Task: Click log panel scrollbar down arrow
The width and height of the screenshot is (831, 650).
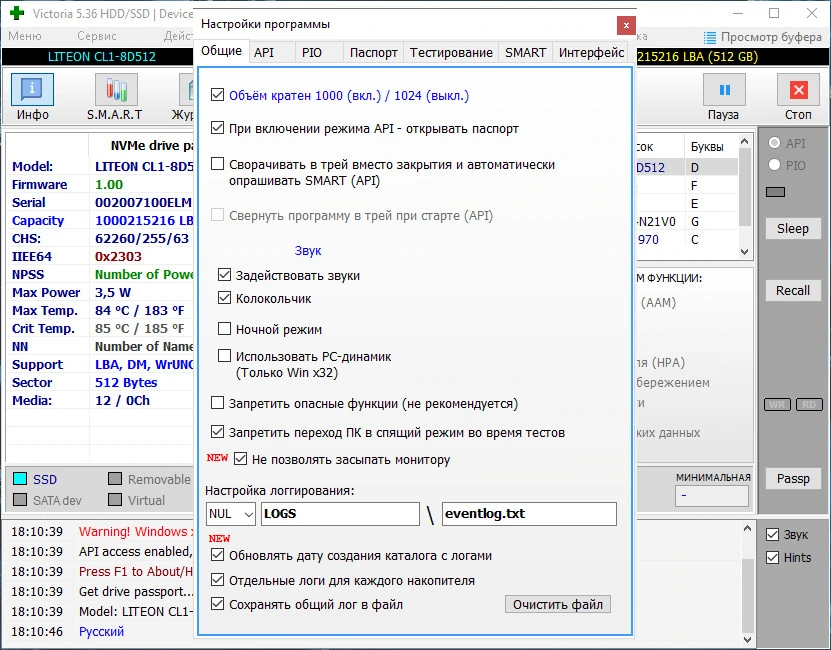Action: coord(747,639)
